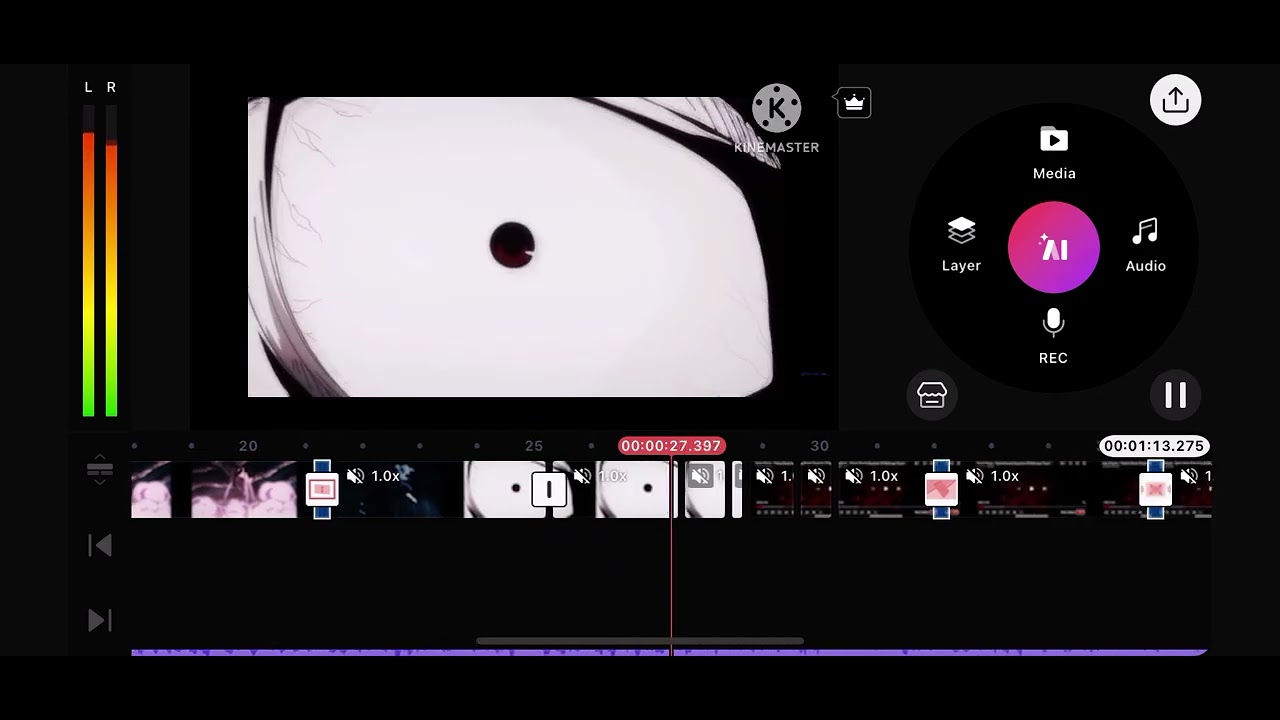Click the horizontal timeline scrollbar
Image resolution: width=1280 pixels, height=720 pixels.
[x=640, y=641]
